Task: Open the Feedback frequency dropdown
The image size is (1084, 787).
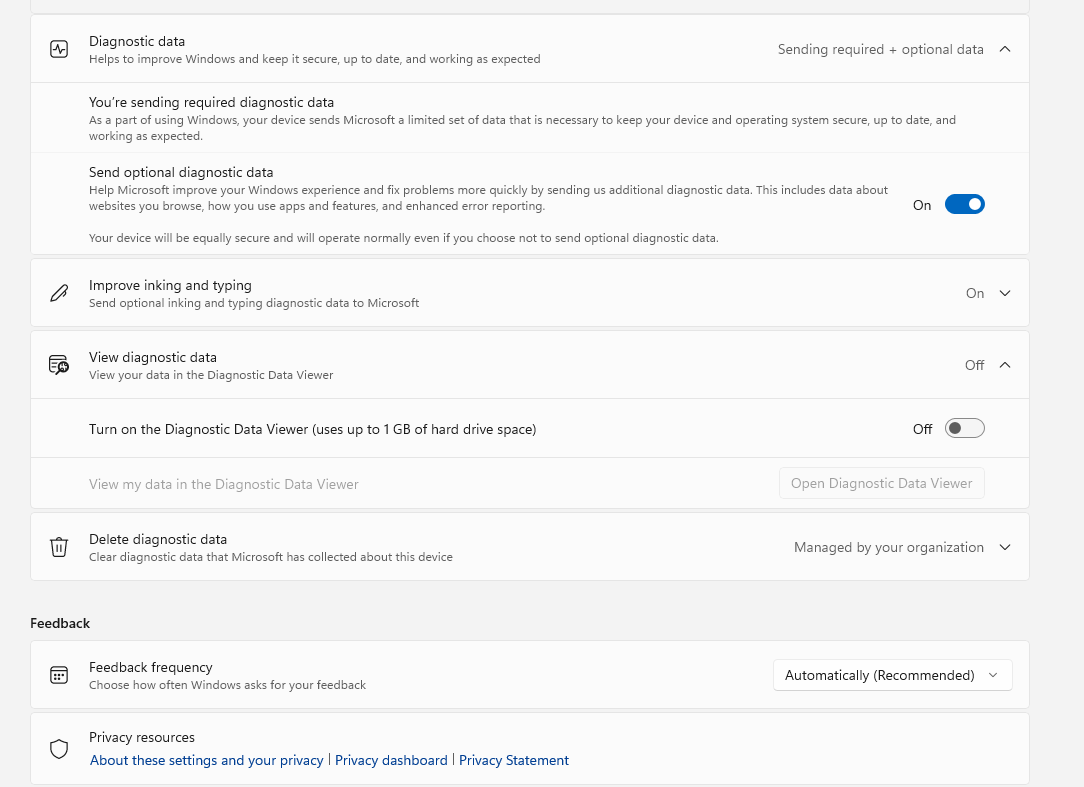Action: pos(893,675)
